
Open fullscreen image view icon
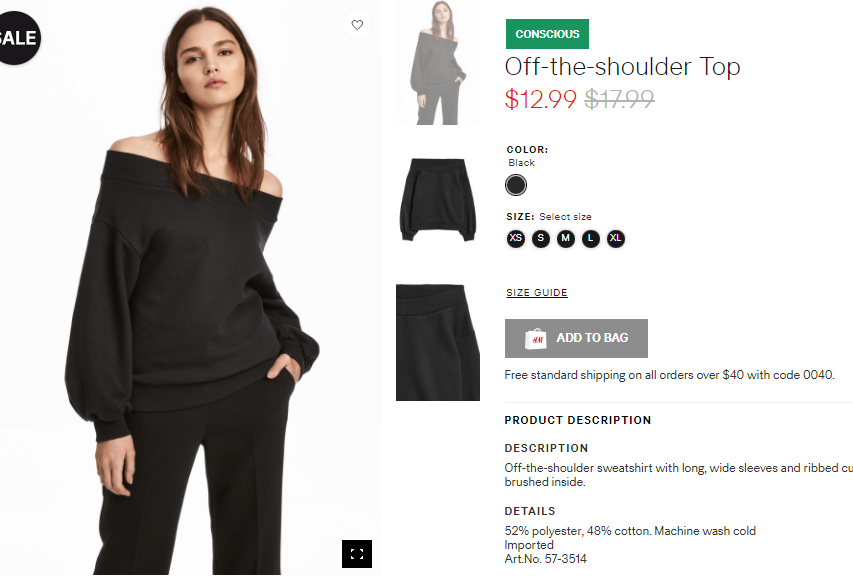coord(357,554)
